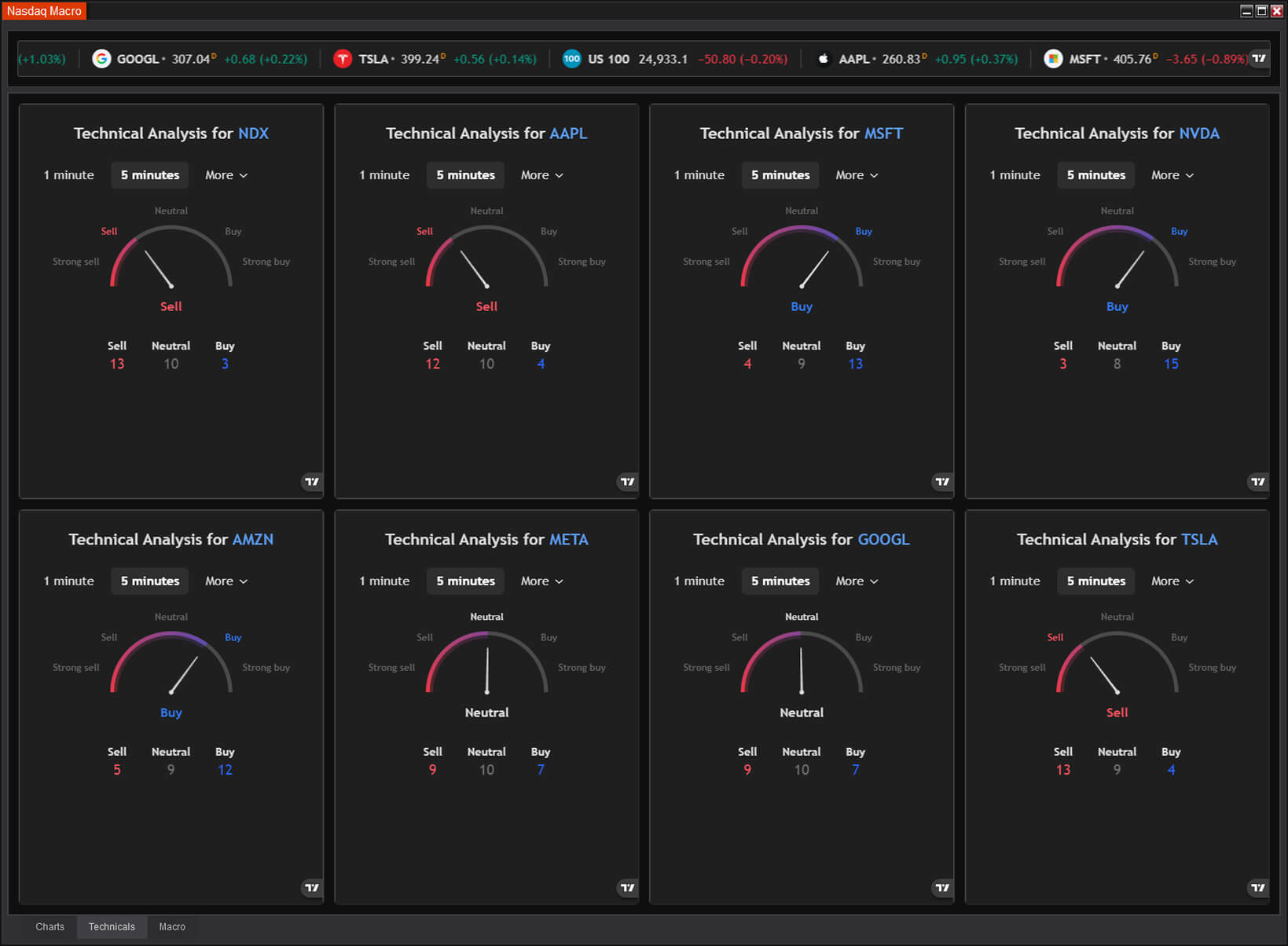1288x946 pixels.
Task: Click the TradingView logo in AAPL widget
Action: pyautogui.click(x=627, y=482)
